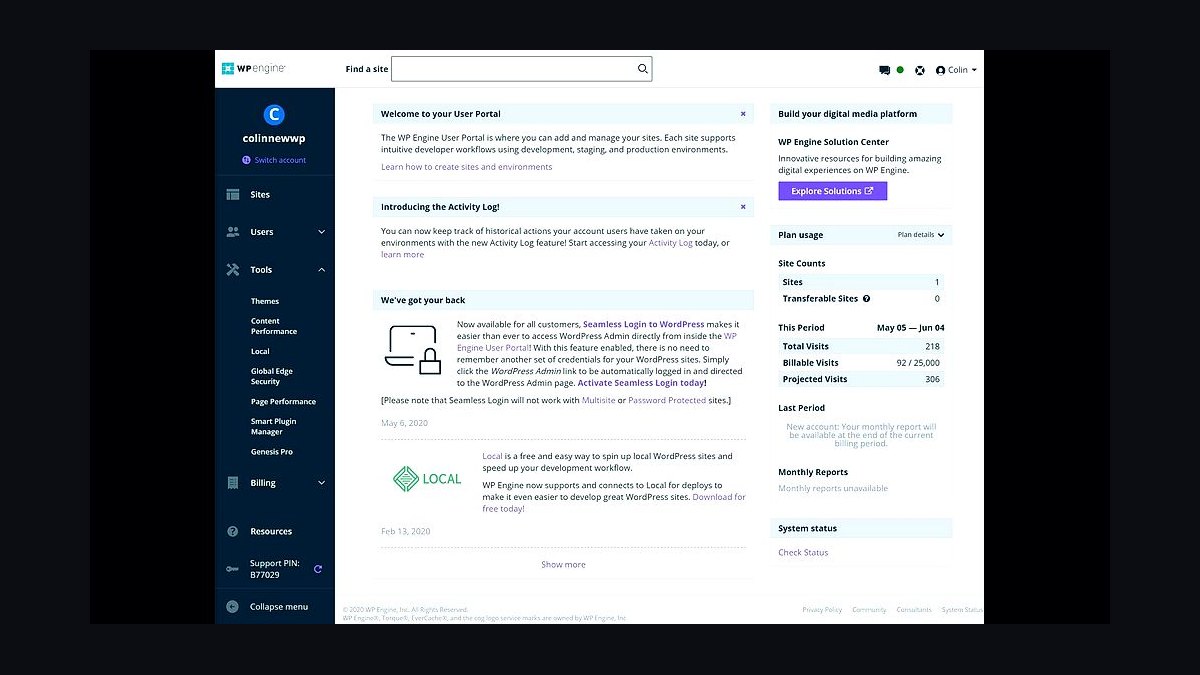Open Smart Plugin Manager

pyautogui.click(x=273, y=426)
